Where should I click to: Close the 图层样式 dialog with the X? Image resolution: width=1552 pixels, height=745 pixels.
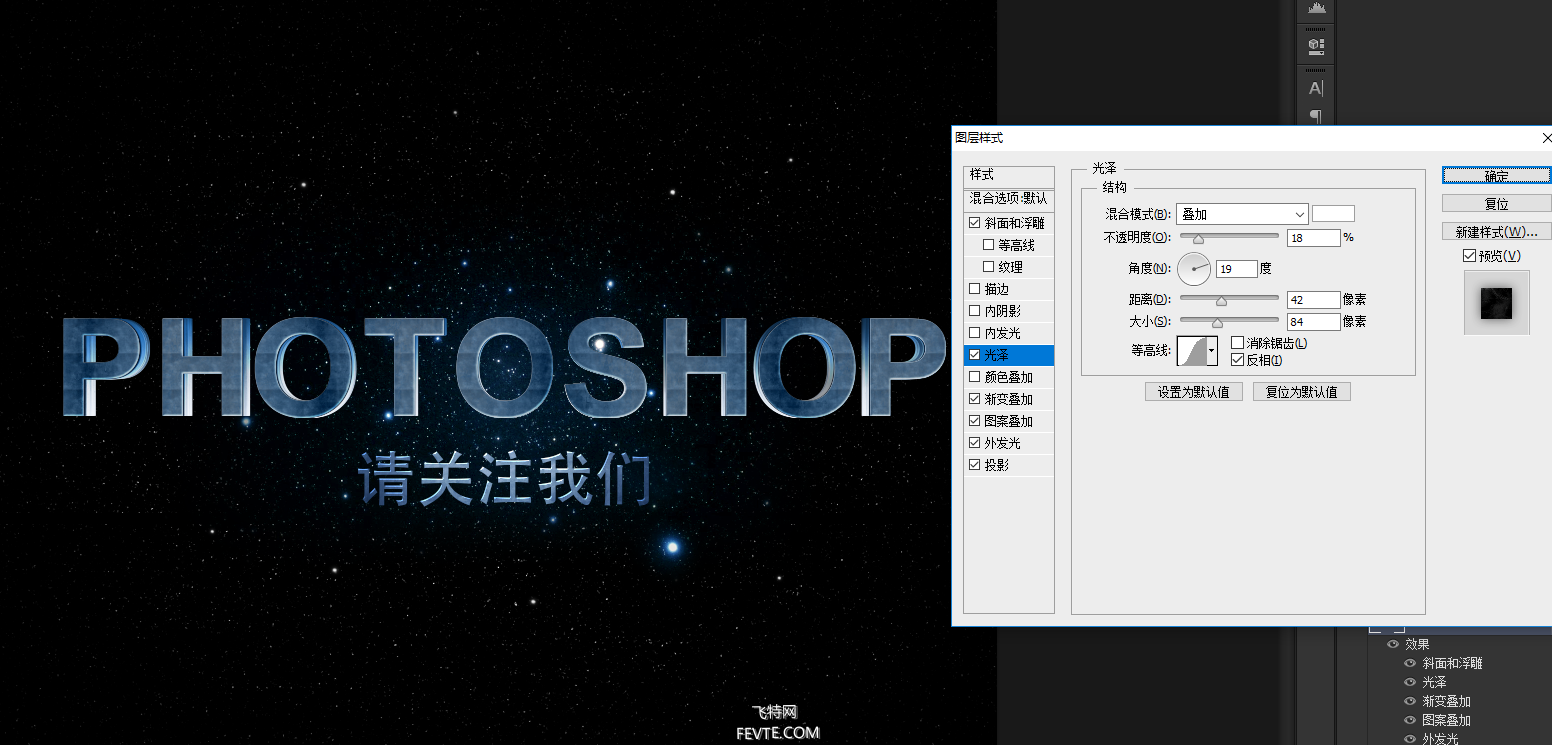(1547, 138)
